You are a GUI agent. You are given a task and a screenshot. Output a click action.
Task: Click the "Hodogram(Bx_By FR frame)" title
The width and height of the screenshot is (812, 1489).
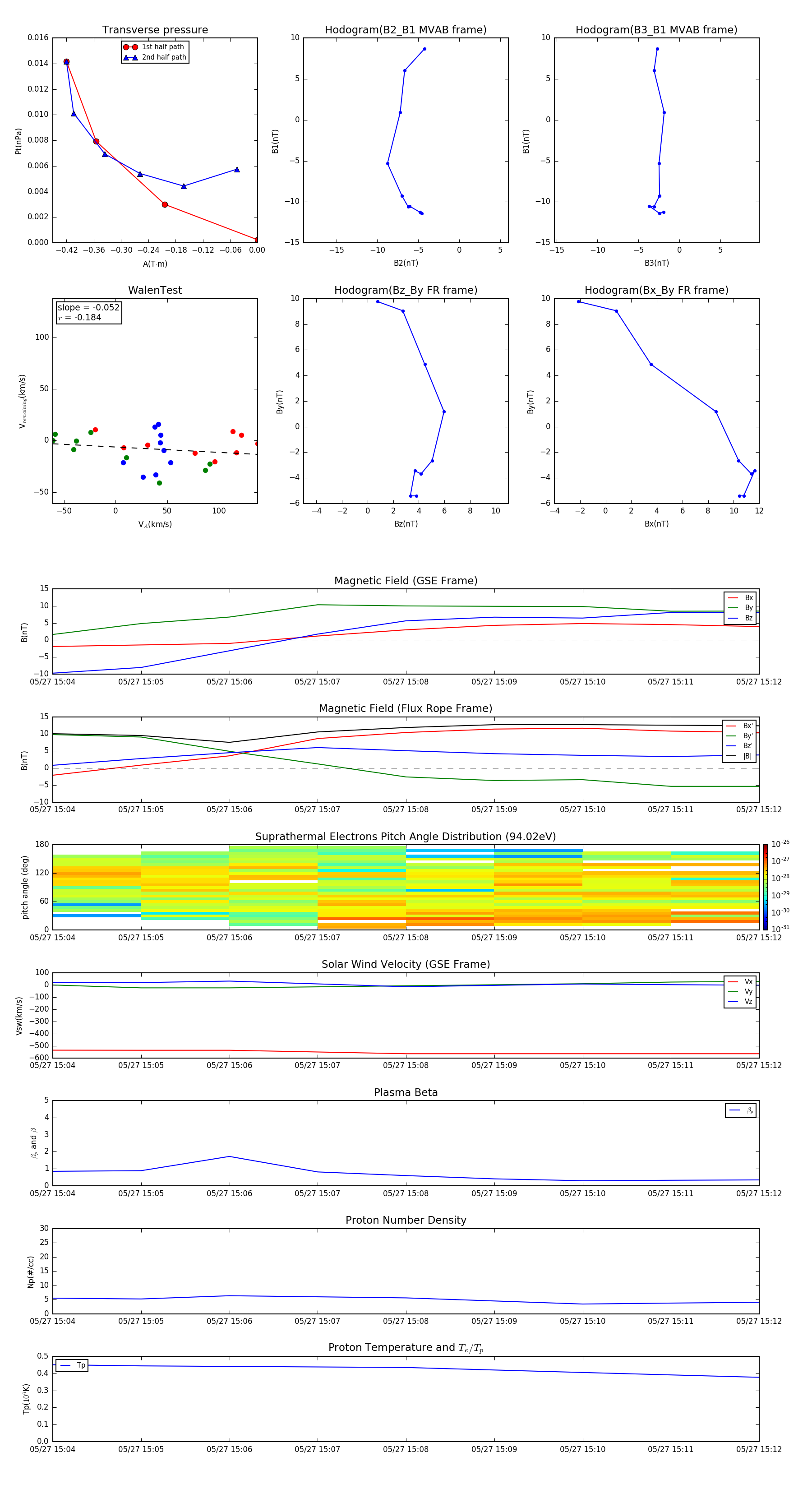coord(656,290)
